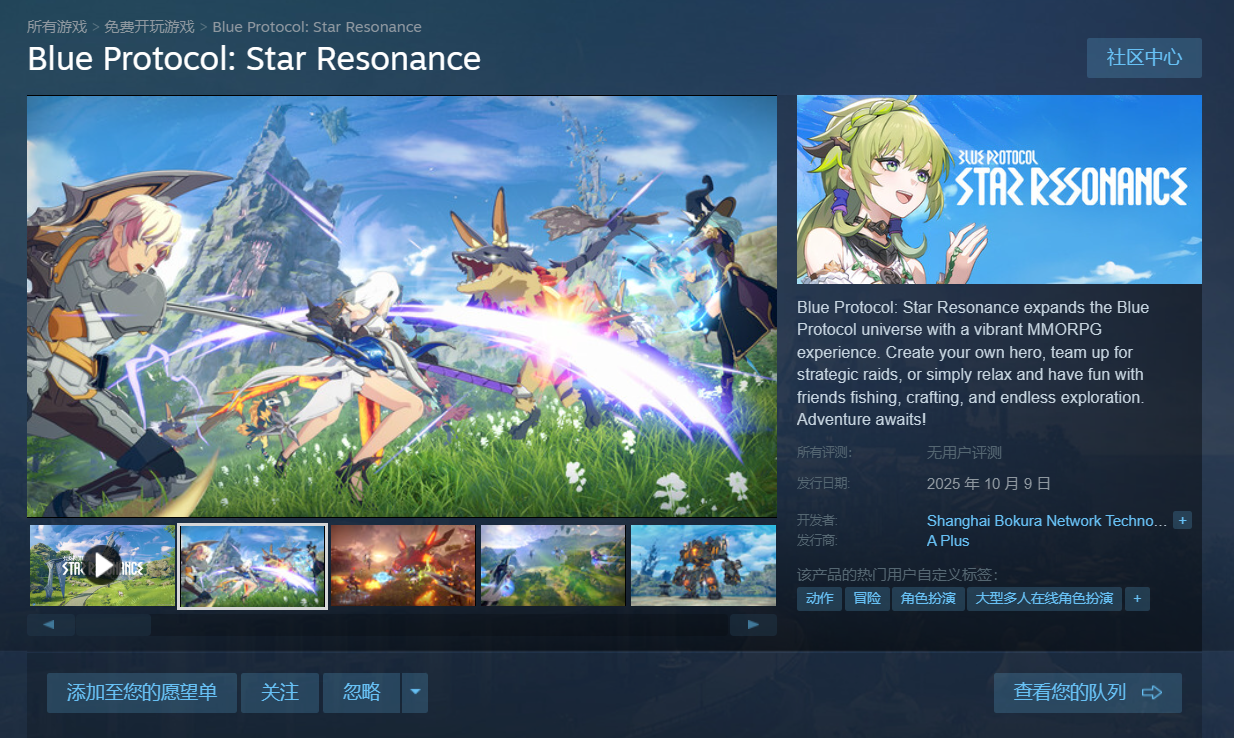The height and width of the screenshot is (738, 1234).
Task: Toggle 忽略 to ignore this game
Action: click(x=362, y=693)
